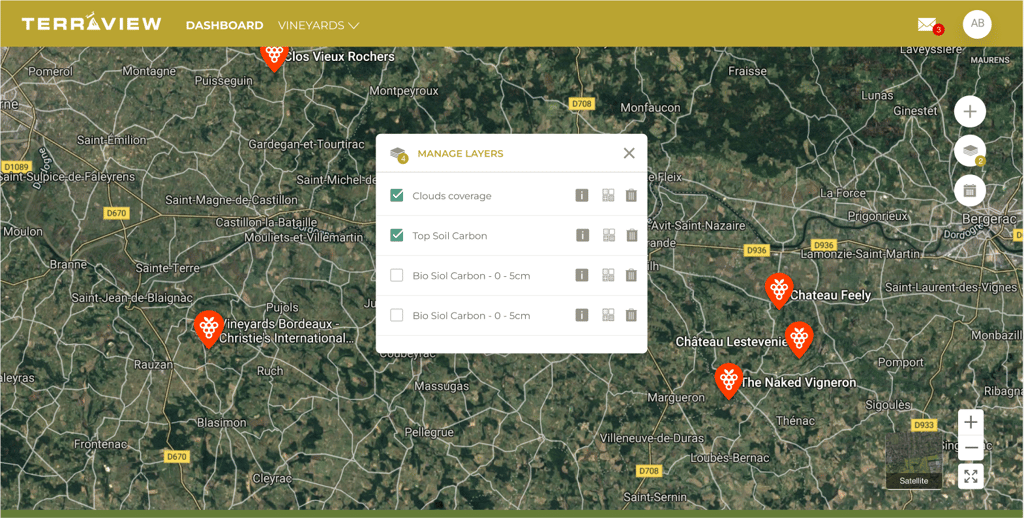Click the Clouds coverage layer name
The width and height of the screenshot is (1024, 518).
pyautogui.click(x=452, y=196)
